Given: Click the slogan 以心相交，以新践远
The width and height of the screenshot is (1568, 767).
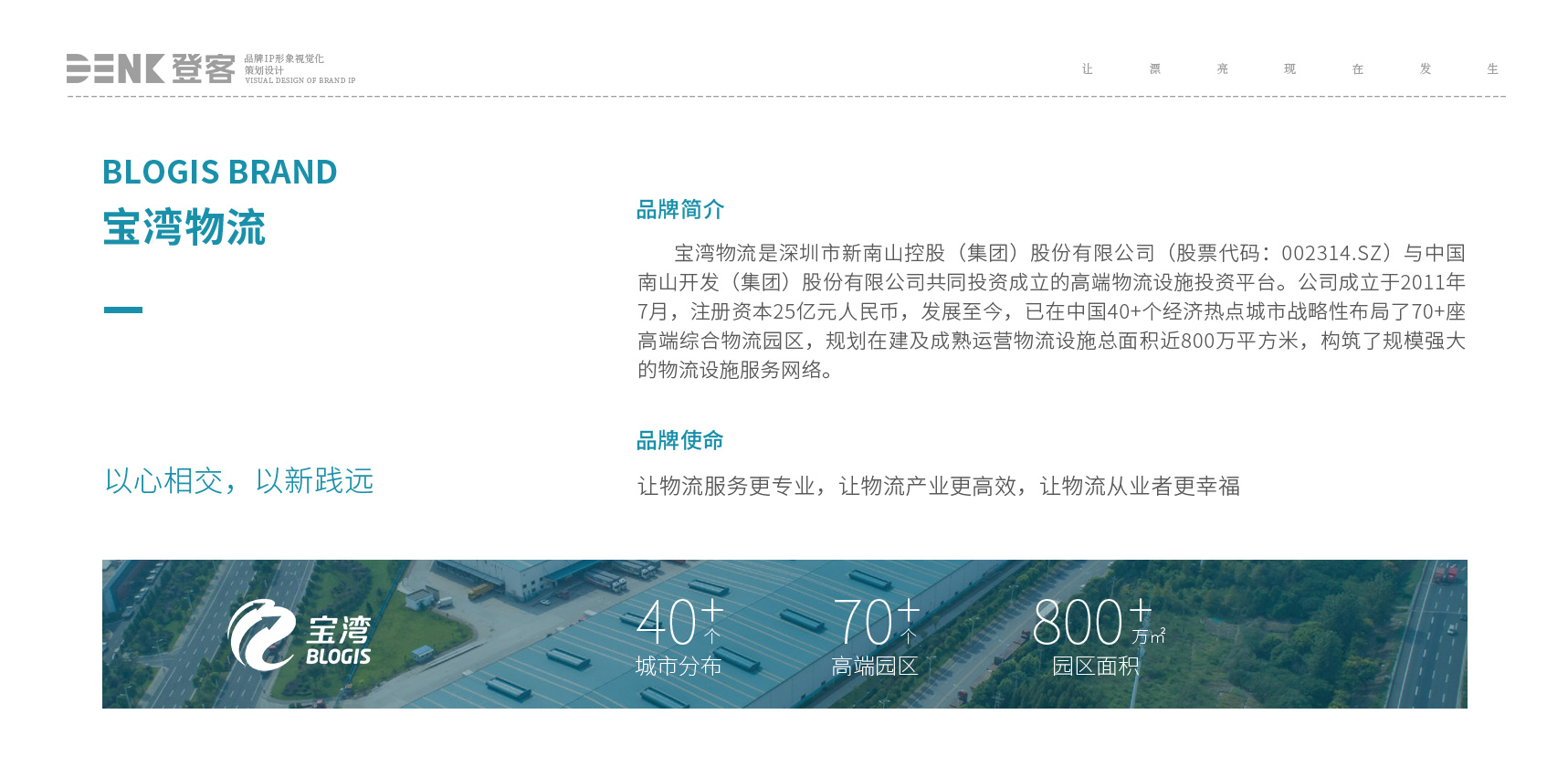Looking at the screenshot, I should point(239,481).
